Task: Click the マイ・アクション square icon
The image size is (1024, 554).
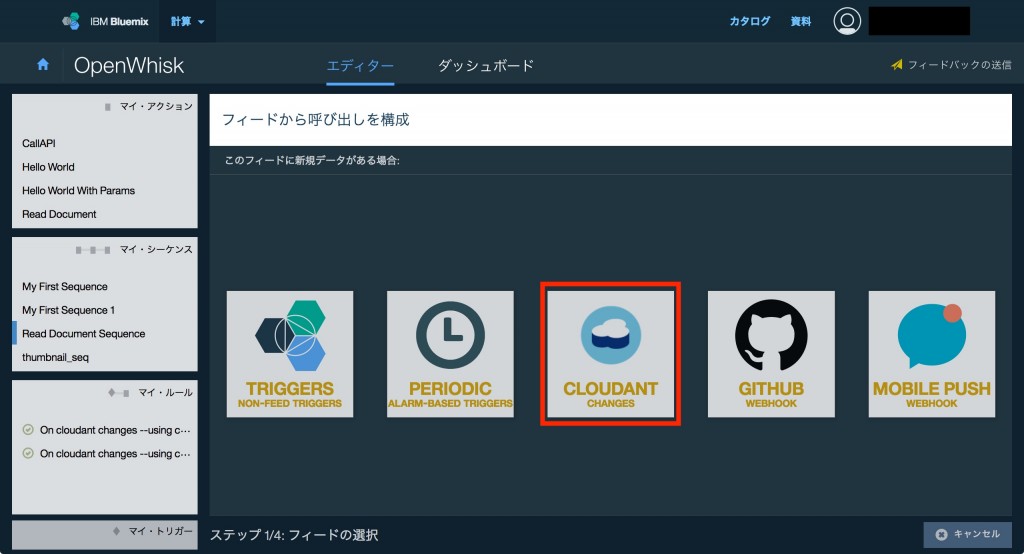Action: (108, 106)
